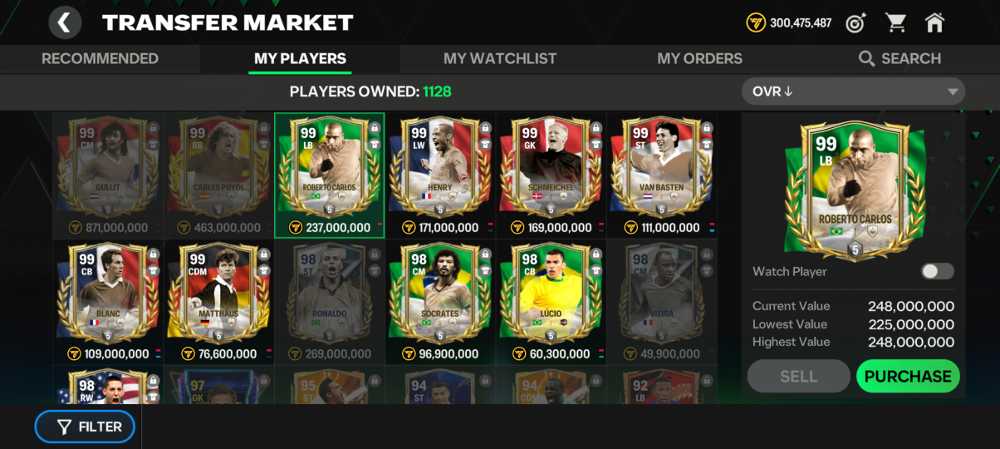The width and height of the screenshot is (1000, 449).
Task: Click the magnifier Search icon
Action: tap(867, 59)
